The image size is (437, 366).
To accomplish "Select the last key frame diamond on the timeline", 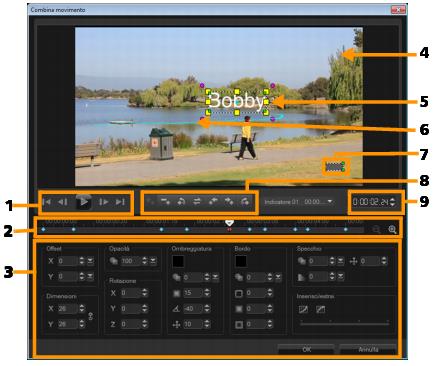I will [x=346, y=229].
